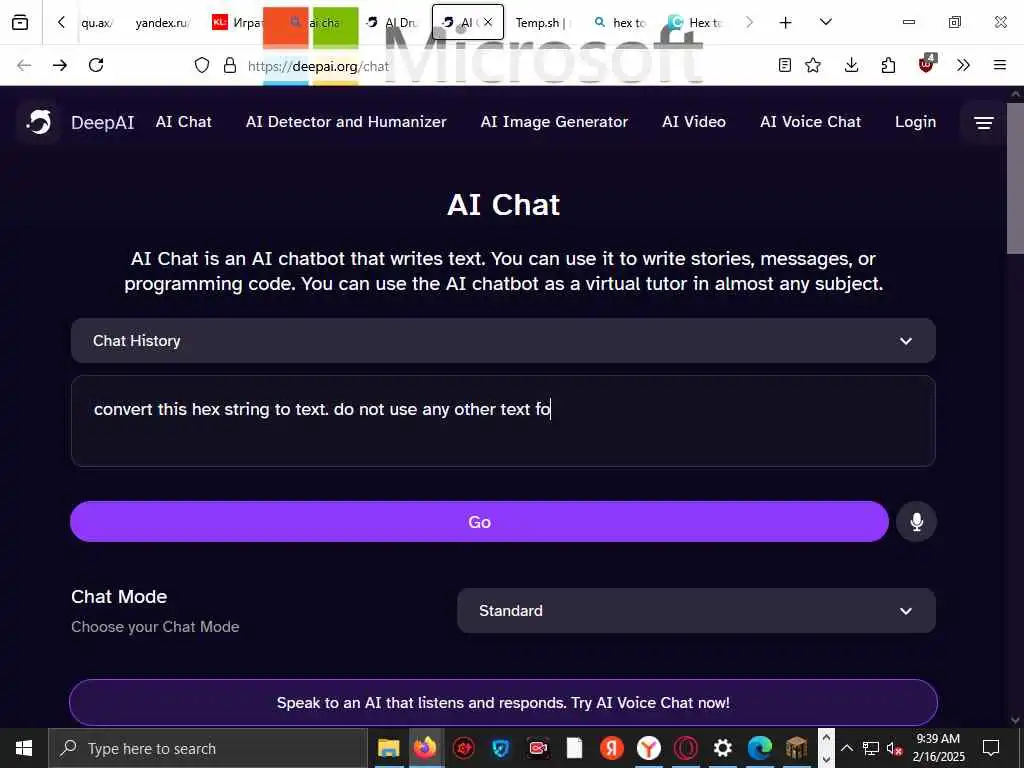Go forward in browser history
Image resolution: width=1024 pixels, height=768 pixels.
click(60, 65)
